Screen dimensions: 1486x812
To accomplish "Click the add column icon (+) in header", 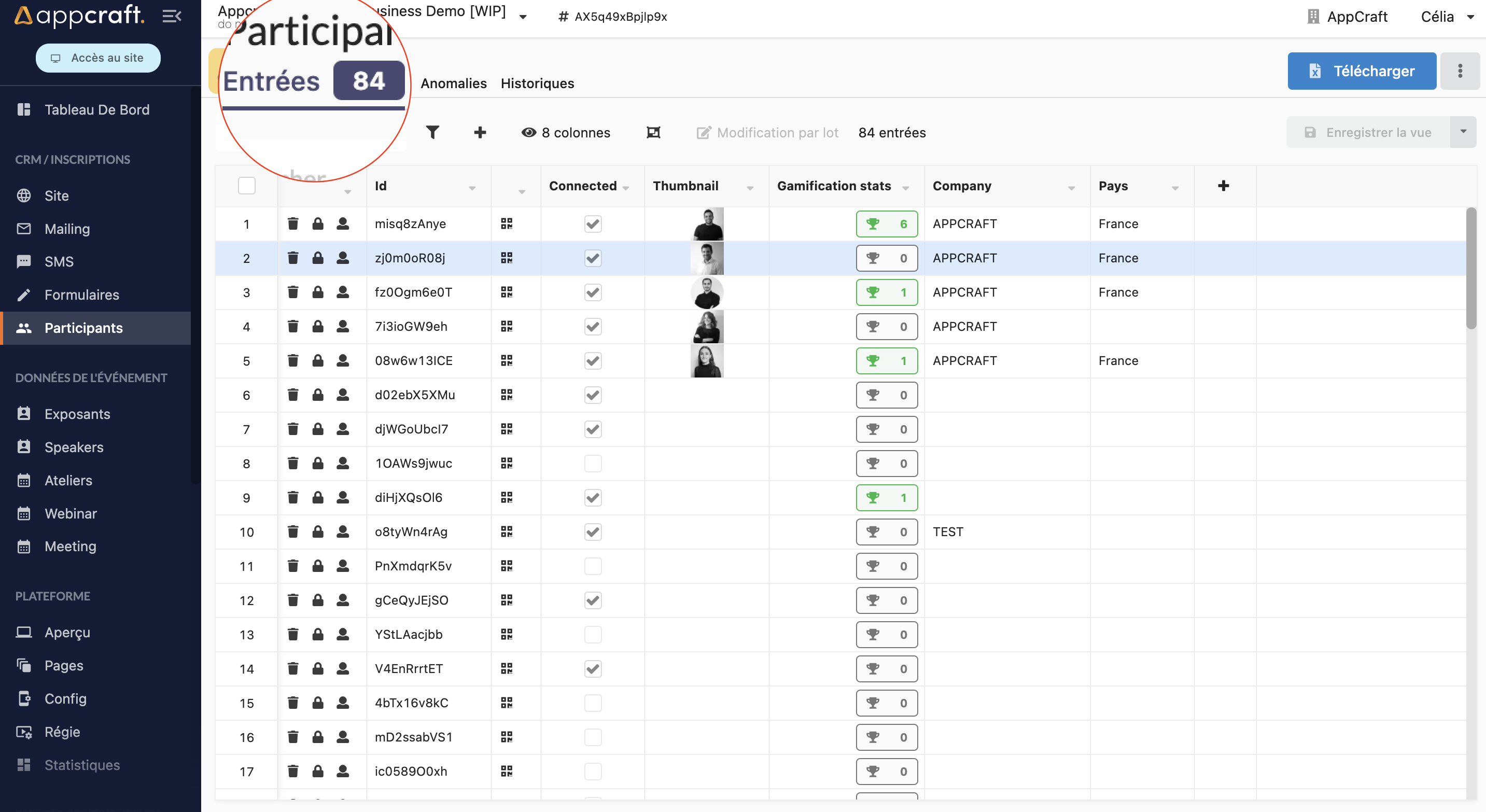I will [1224, 186].
